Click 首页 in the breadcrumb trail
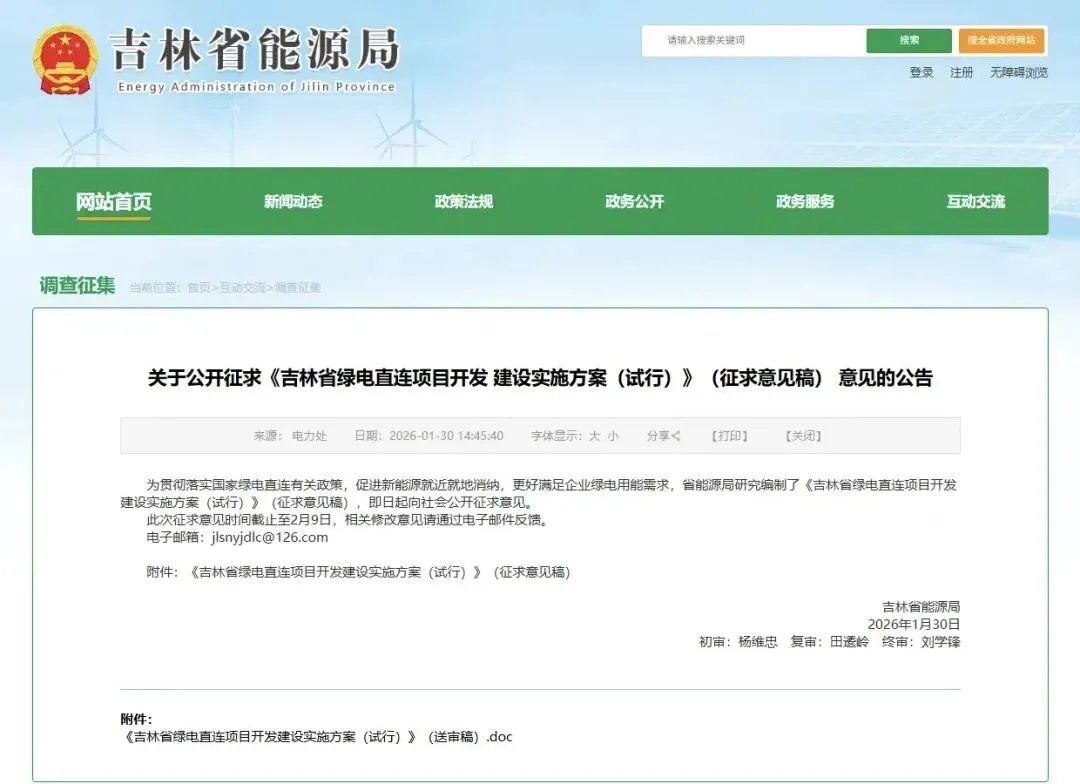 [x=199, y=288]
